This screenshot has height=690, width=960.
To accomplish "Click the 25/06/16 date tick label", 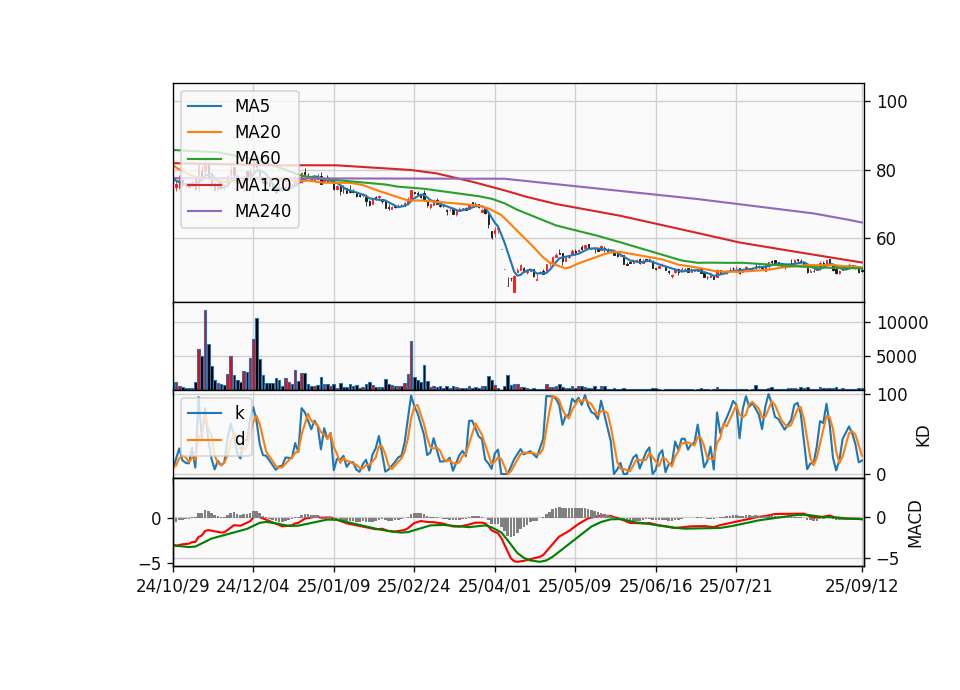I will pyautogui.click(x=656, y=586).
